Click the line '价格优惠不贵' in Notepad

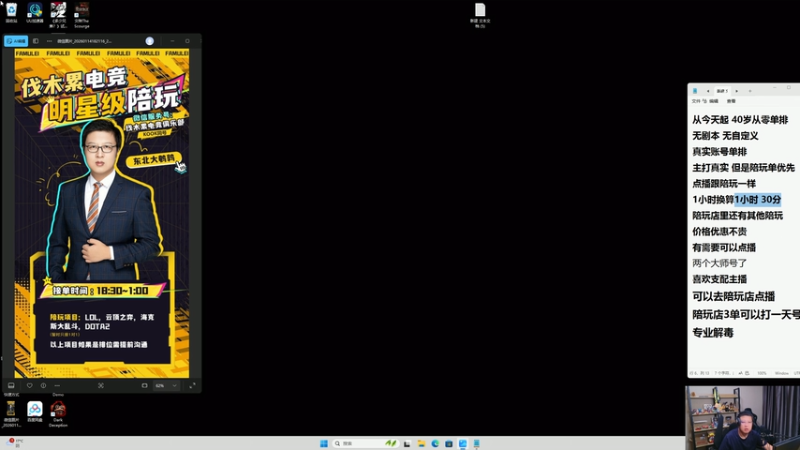pos(719,232)
